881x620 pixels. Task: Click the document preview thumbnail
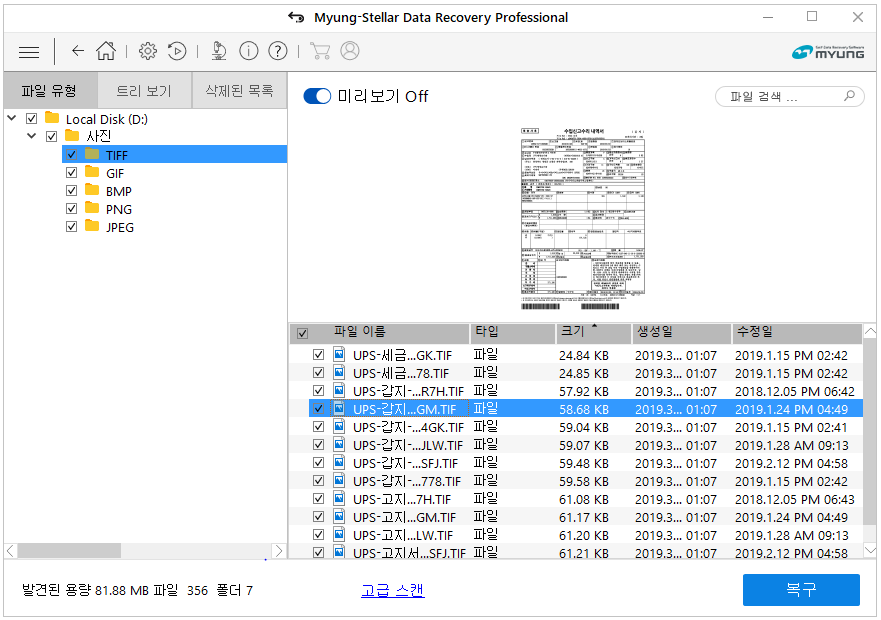[x=583, y=219]
